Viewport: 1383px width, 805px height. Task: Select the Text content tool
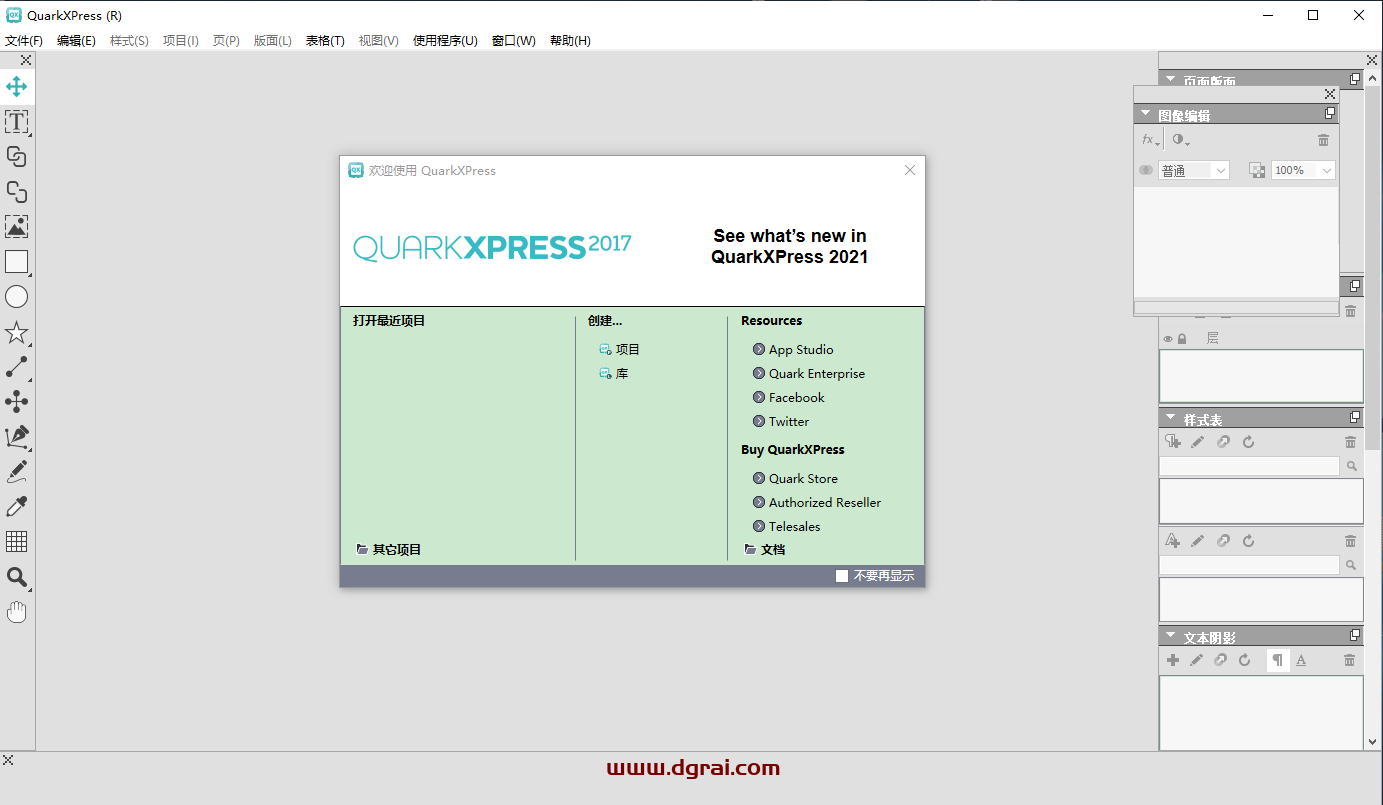coord(17,121)
